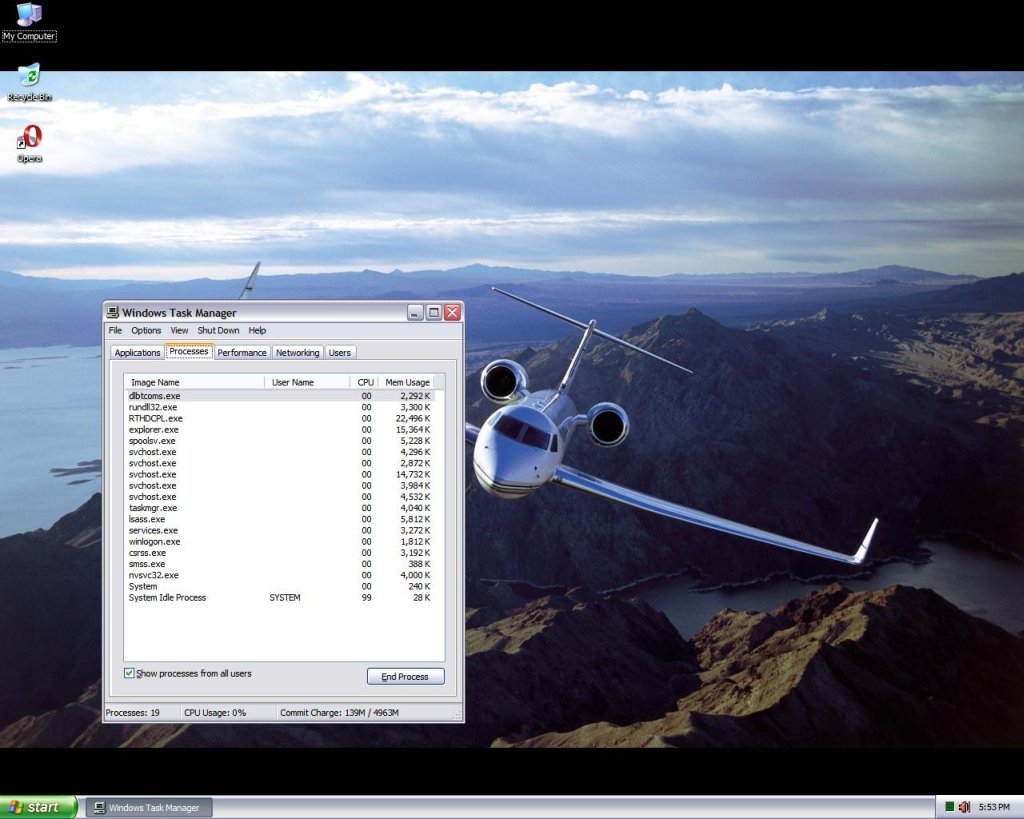Switch to the Performance tab
The width and height of the screenshot is (1024, 819).
242,353
